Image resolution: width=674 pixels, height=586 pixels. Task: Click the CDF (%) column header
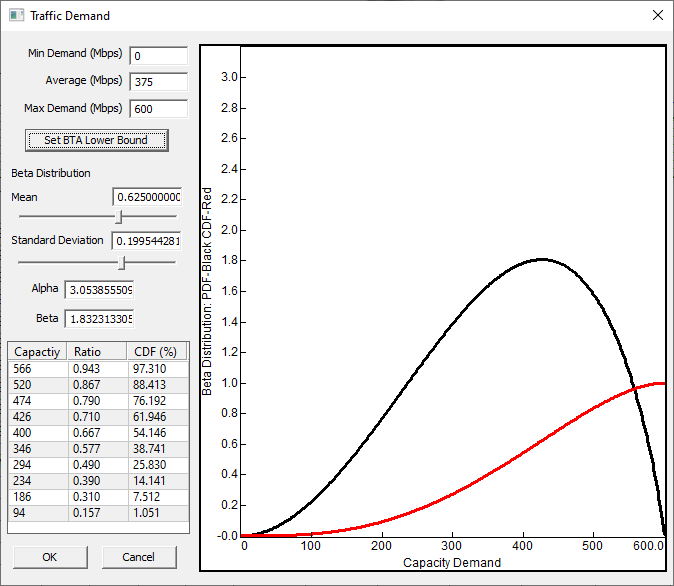click(157, 352)
